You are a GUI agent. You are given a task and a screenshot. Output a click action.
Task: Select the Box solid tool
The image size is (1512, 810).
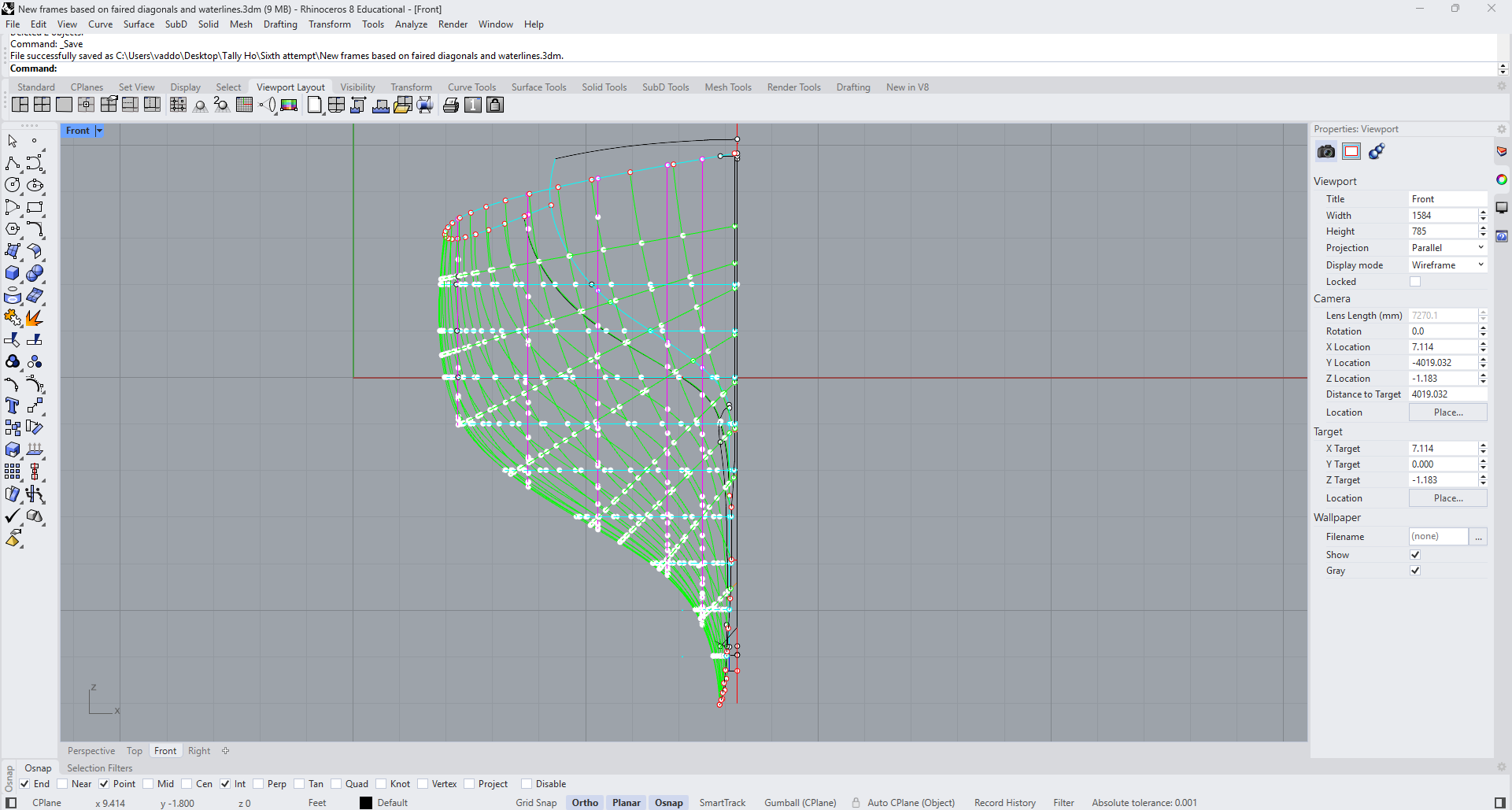point(13,273)
